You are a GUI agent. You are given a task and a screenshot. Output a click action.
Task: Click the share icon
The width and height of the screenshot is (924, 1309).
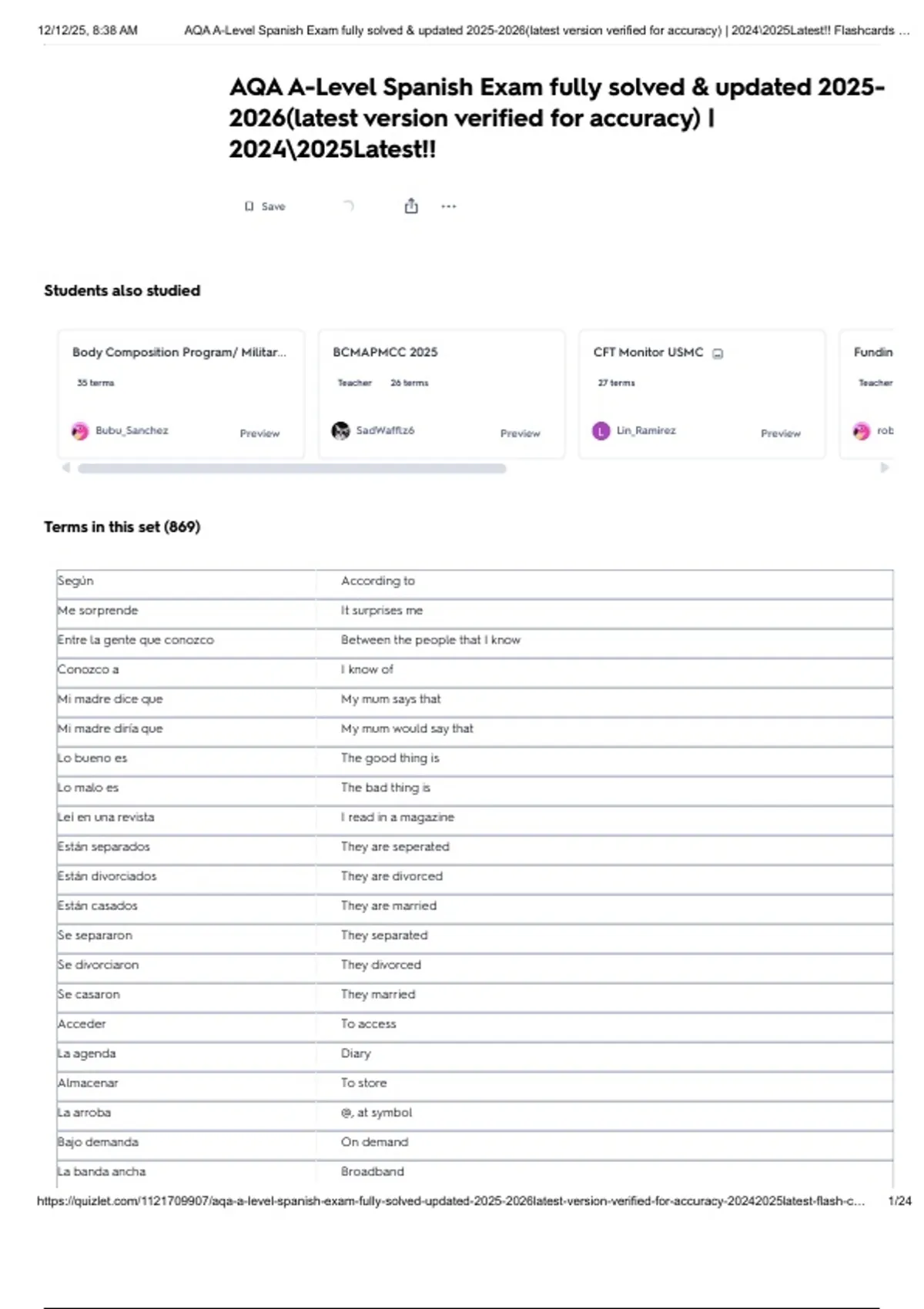point(411,206)
